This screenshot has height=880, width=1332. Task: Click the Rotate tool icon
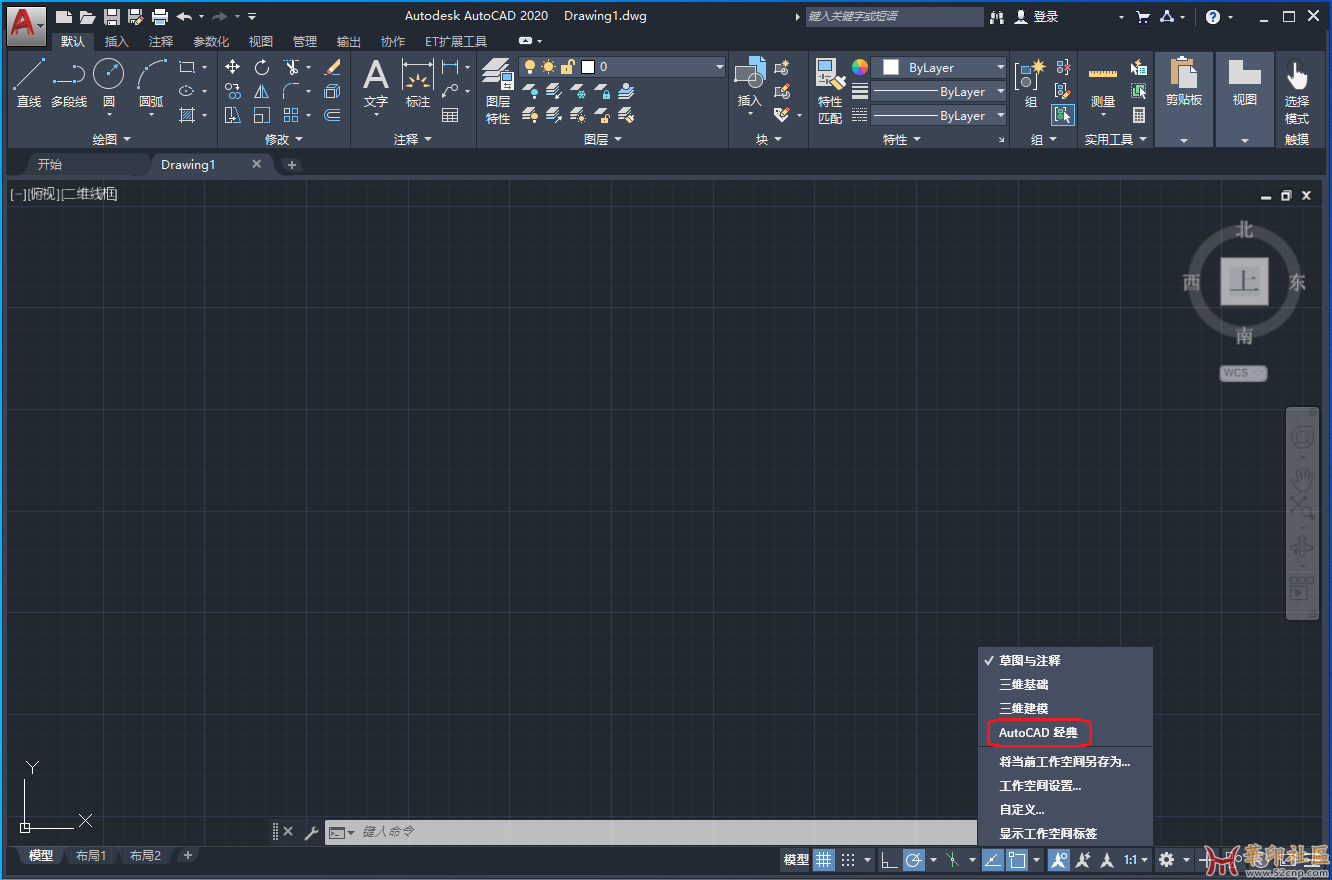(262, 67)
